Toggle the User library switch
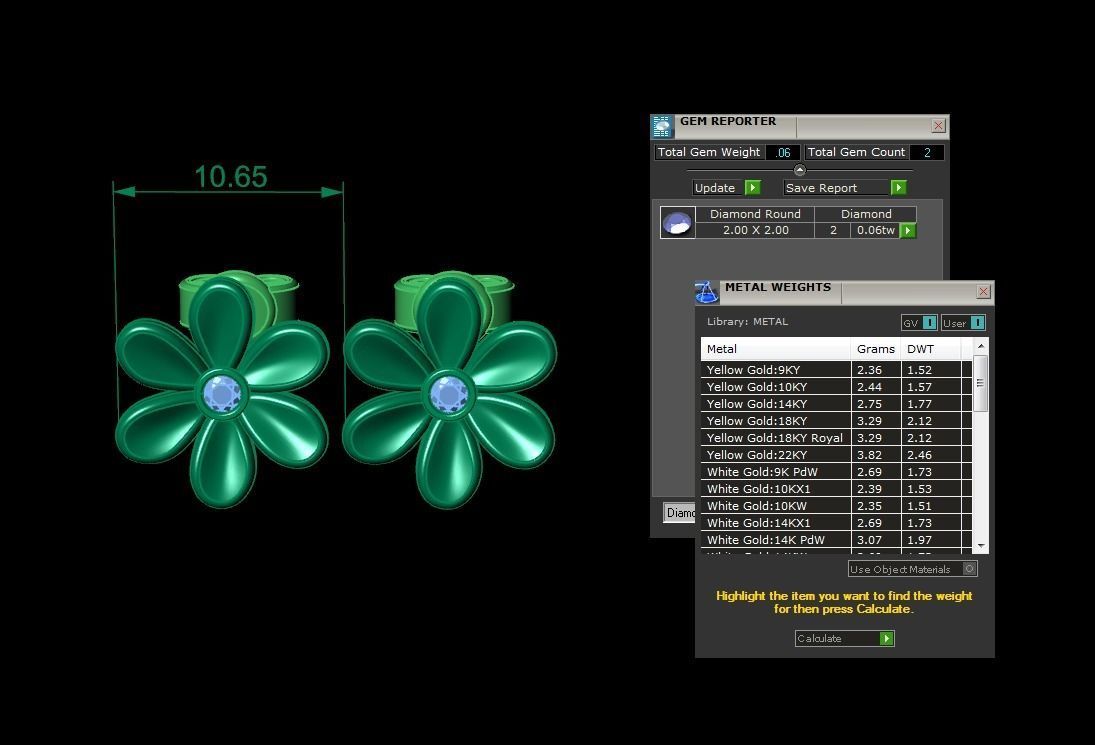The height and width of the screenshot is (745, 1095). click(963, 323)
